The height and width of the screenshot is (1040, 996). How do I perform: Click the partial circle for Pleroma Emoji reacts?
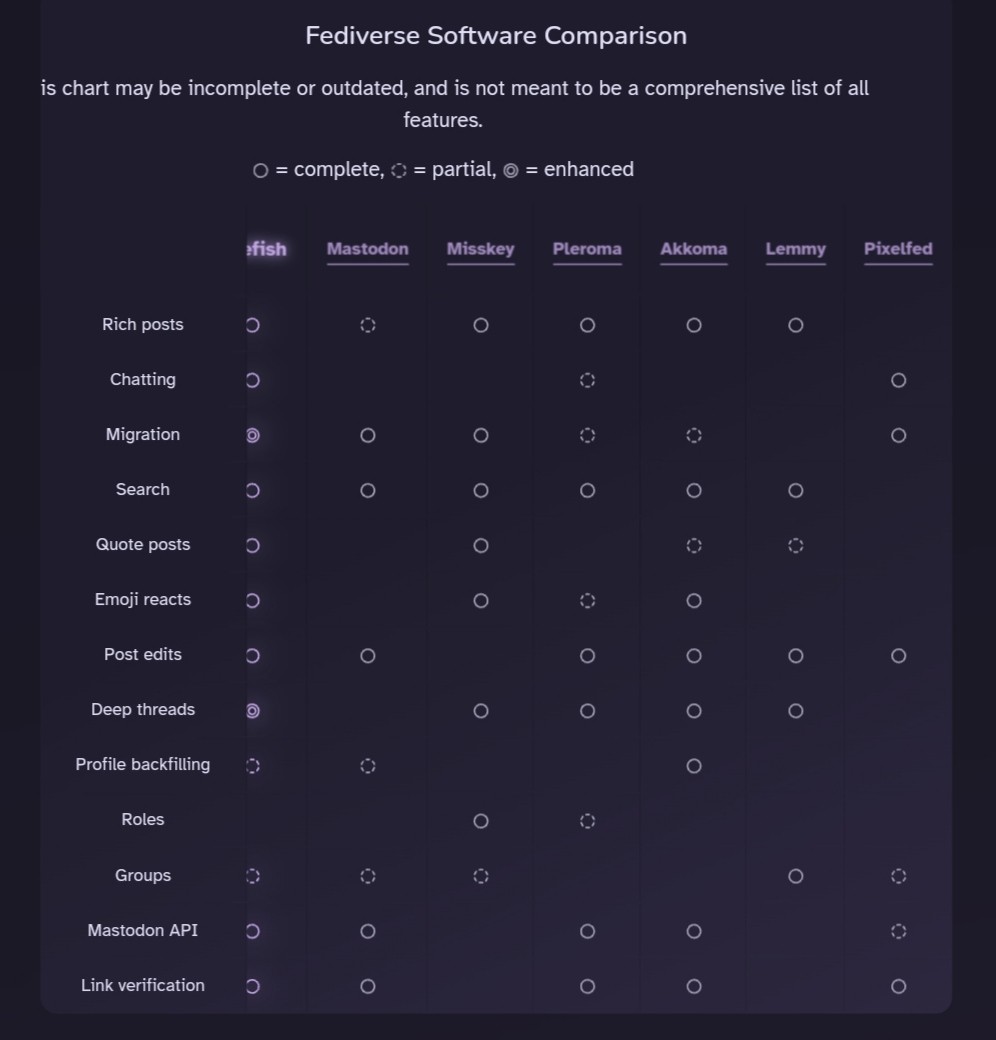pos(588,600)
